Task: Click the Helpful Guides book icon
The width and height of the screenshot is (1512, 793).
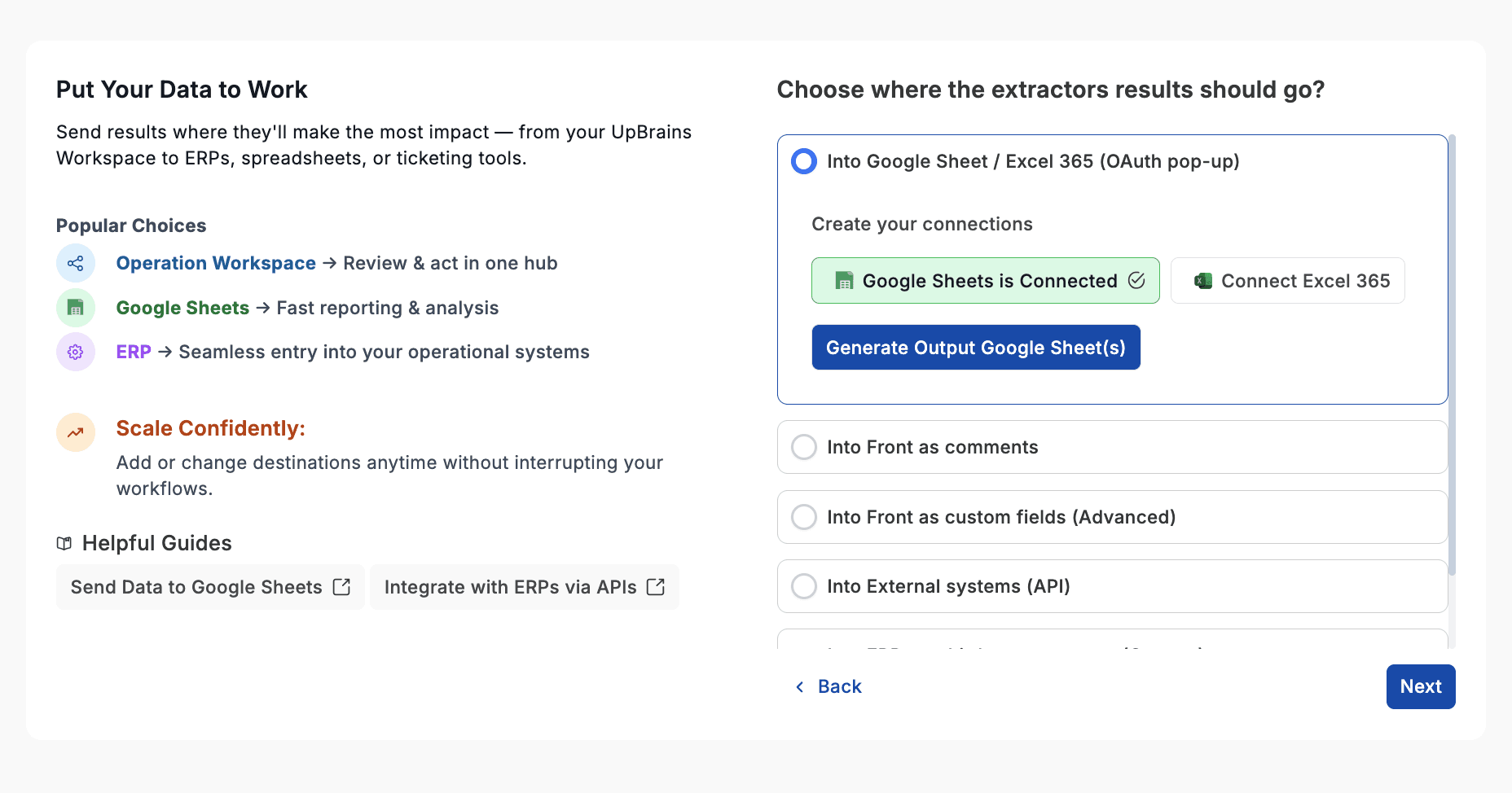Action: (64, 544)
